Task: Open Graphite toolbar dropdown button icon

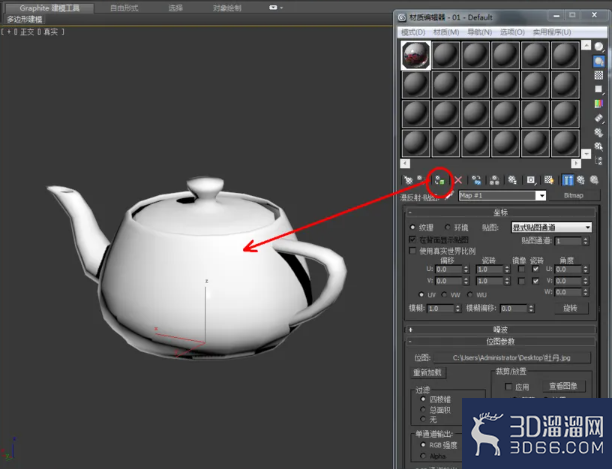Action: click(x=276, y=7)
